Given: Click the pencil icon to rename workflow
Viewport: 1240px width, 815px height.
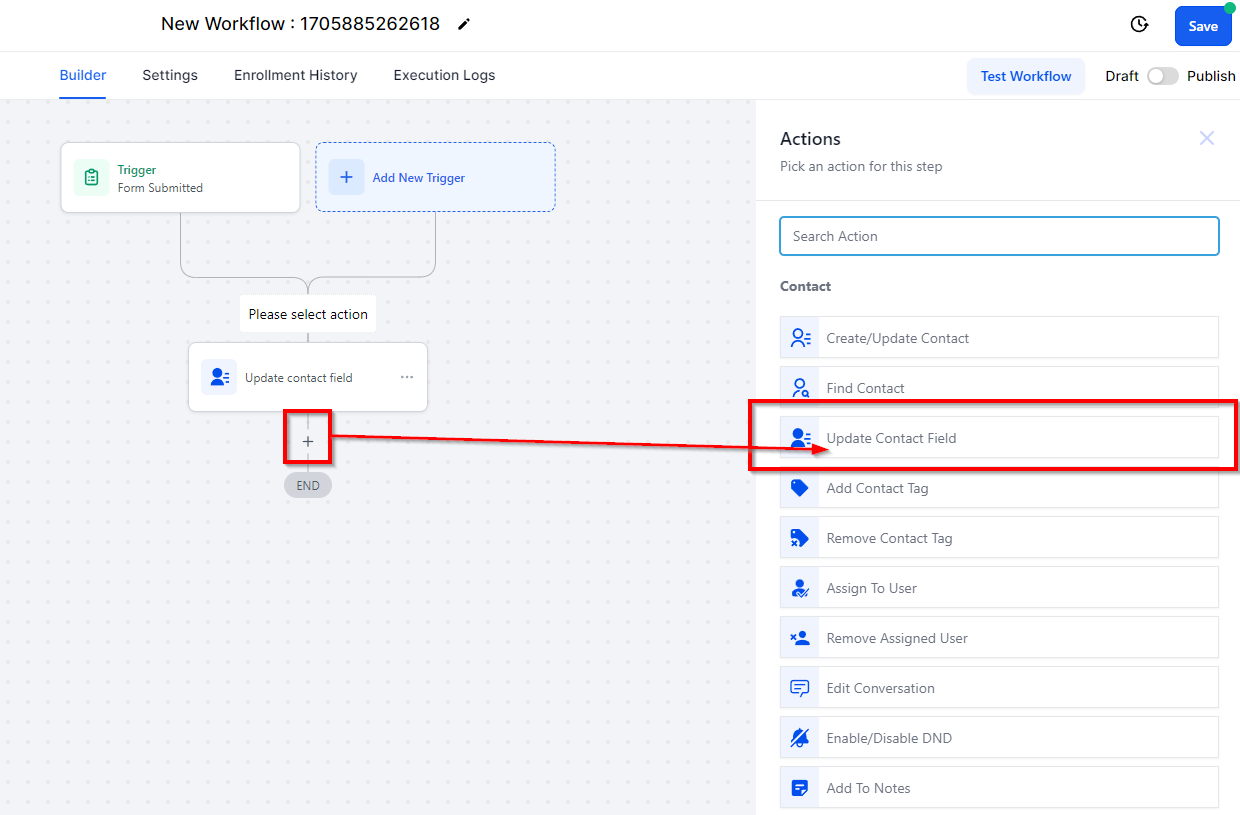Looking at the screenshot, I should tap(463, 24).
